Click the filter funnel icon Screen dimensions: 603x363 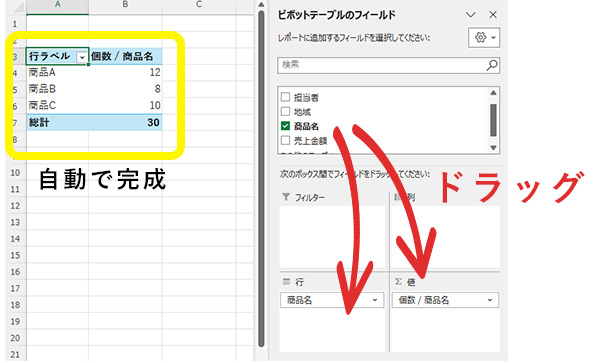click(286, 197)
